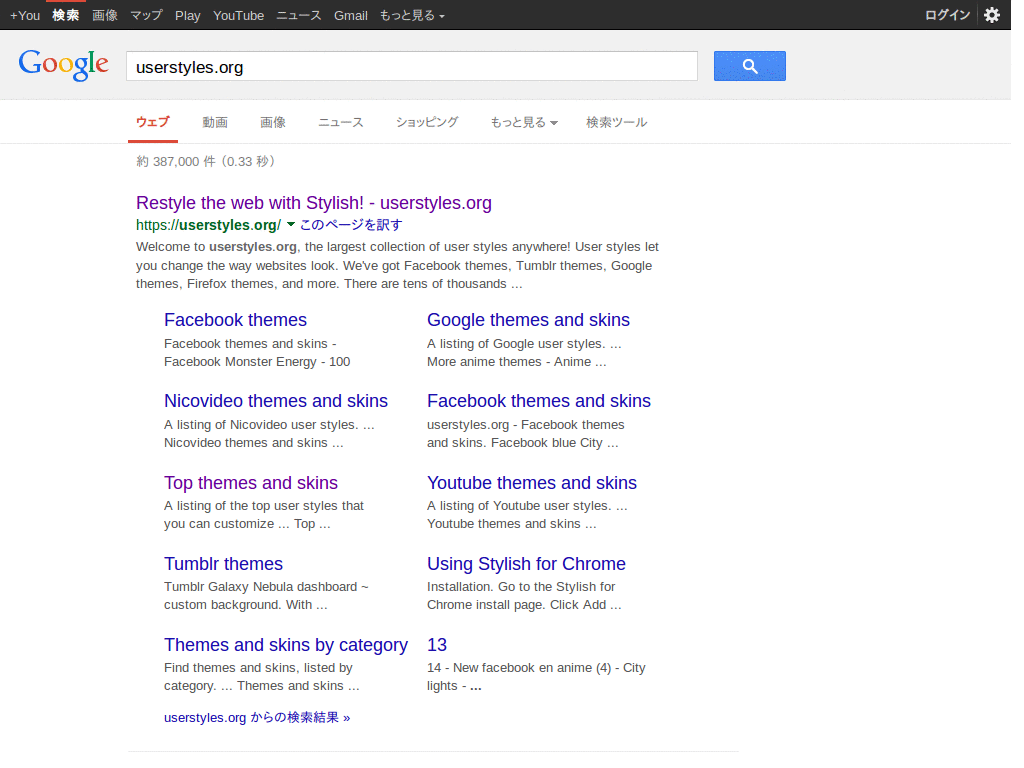
Task: Open the sitelink titled 13
Action: click(437, 645)
